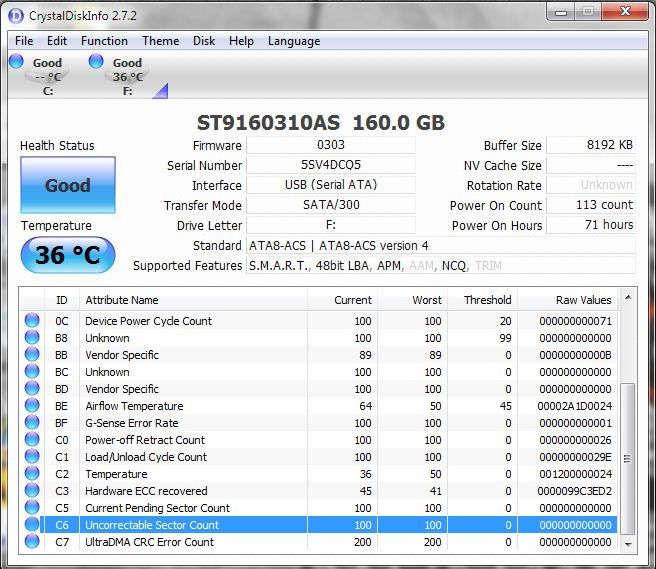This screenshot has height=569, width=656.
Task: Click the Power On Count field 113 count
Action: [591, 205]
